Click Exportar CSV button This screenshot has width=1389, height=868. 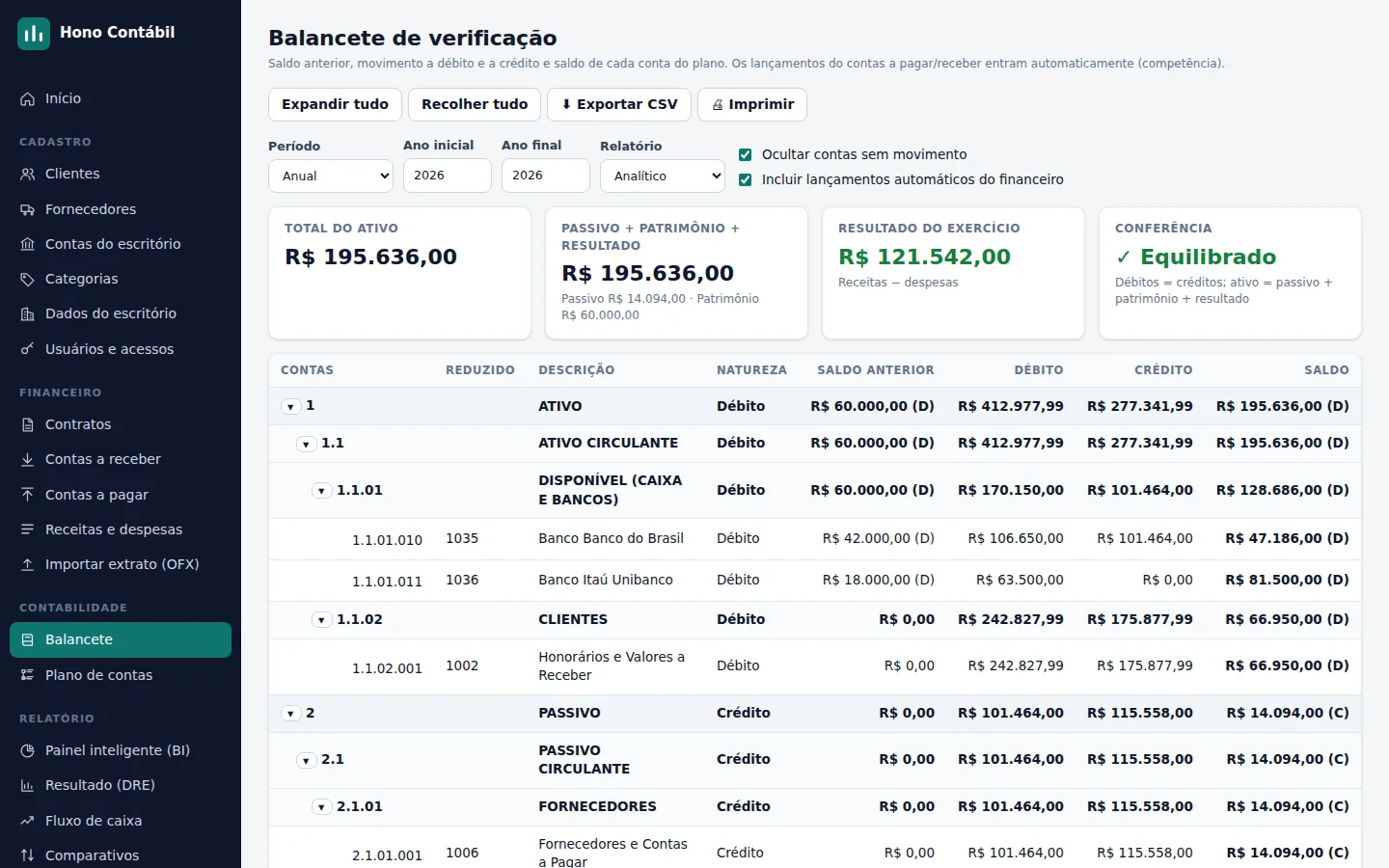(619, 104)
